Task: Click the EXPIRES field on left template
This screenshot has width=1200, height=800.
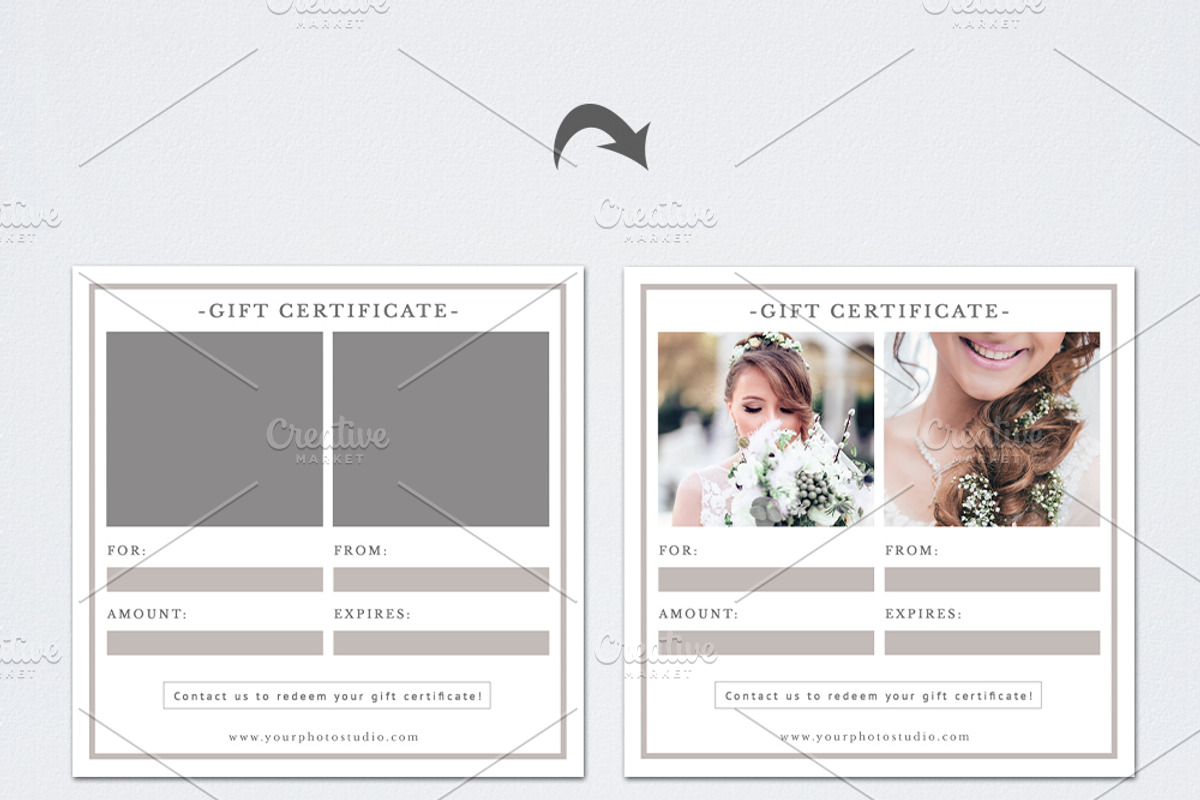Action: tap(441, 643)
